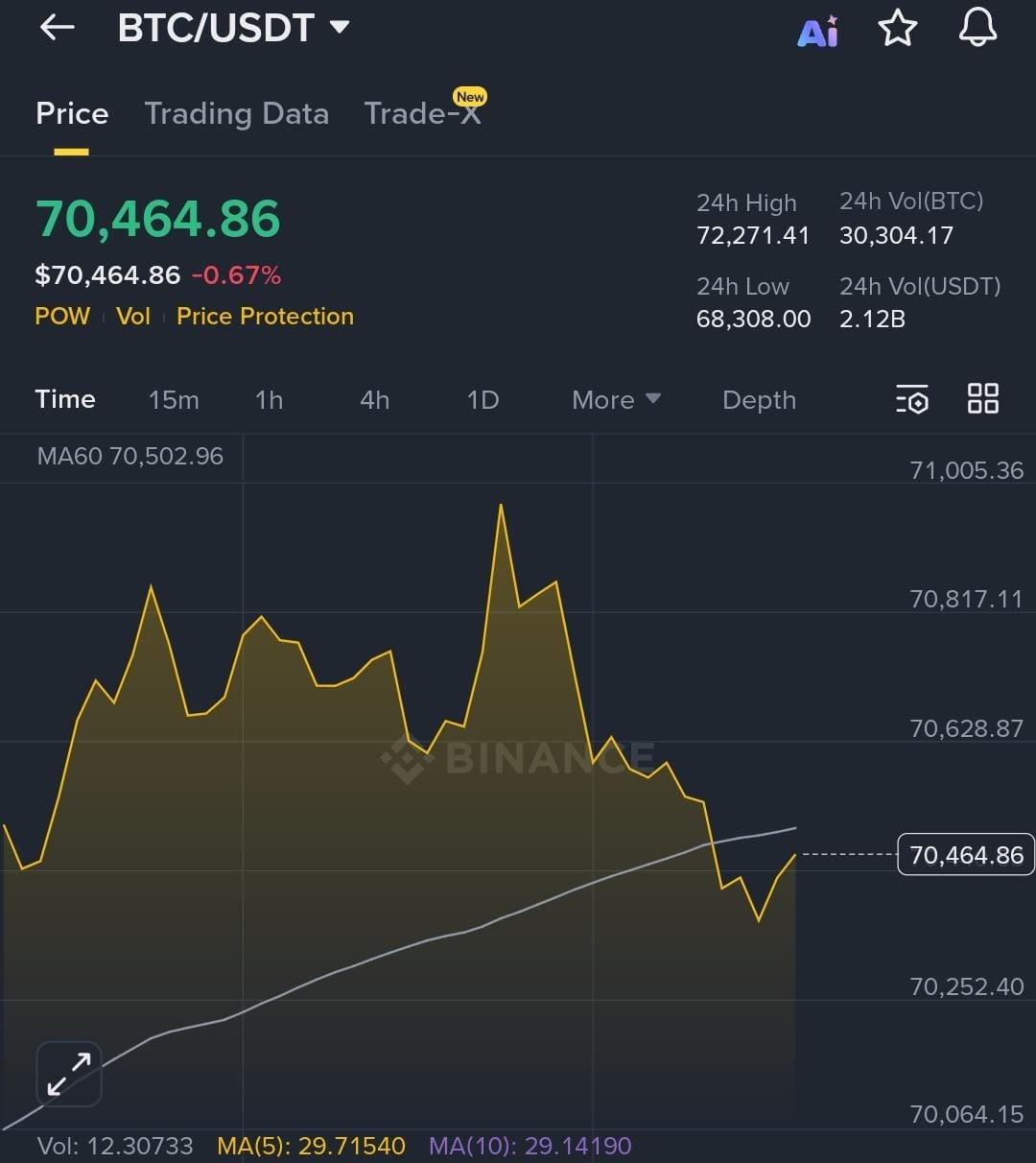
Task: Set a price alert via bell icon
Action: tap(977, 28)
